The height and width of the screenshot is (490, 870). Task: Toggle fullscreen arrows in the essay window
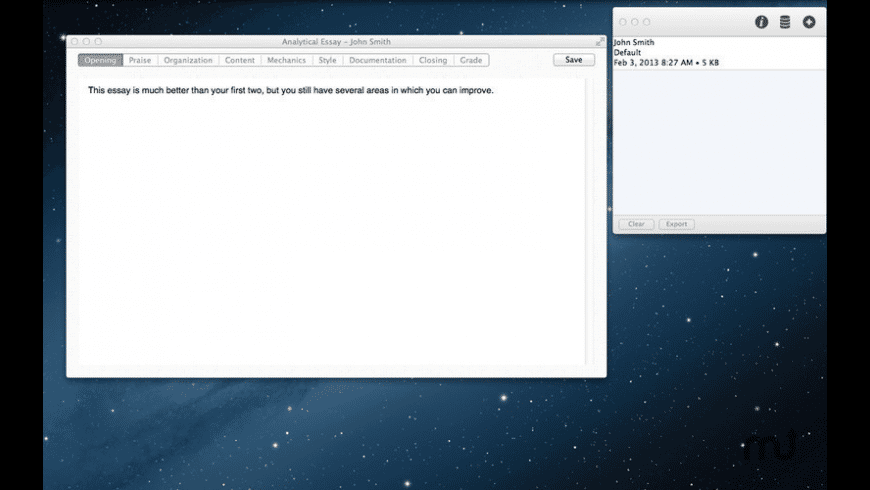[x=600, y=42]
